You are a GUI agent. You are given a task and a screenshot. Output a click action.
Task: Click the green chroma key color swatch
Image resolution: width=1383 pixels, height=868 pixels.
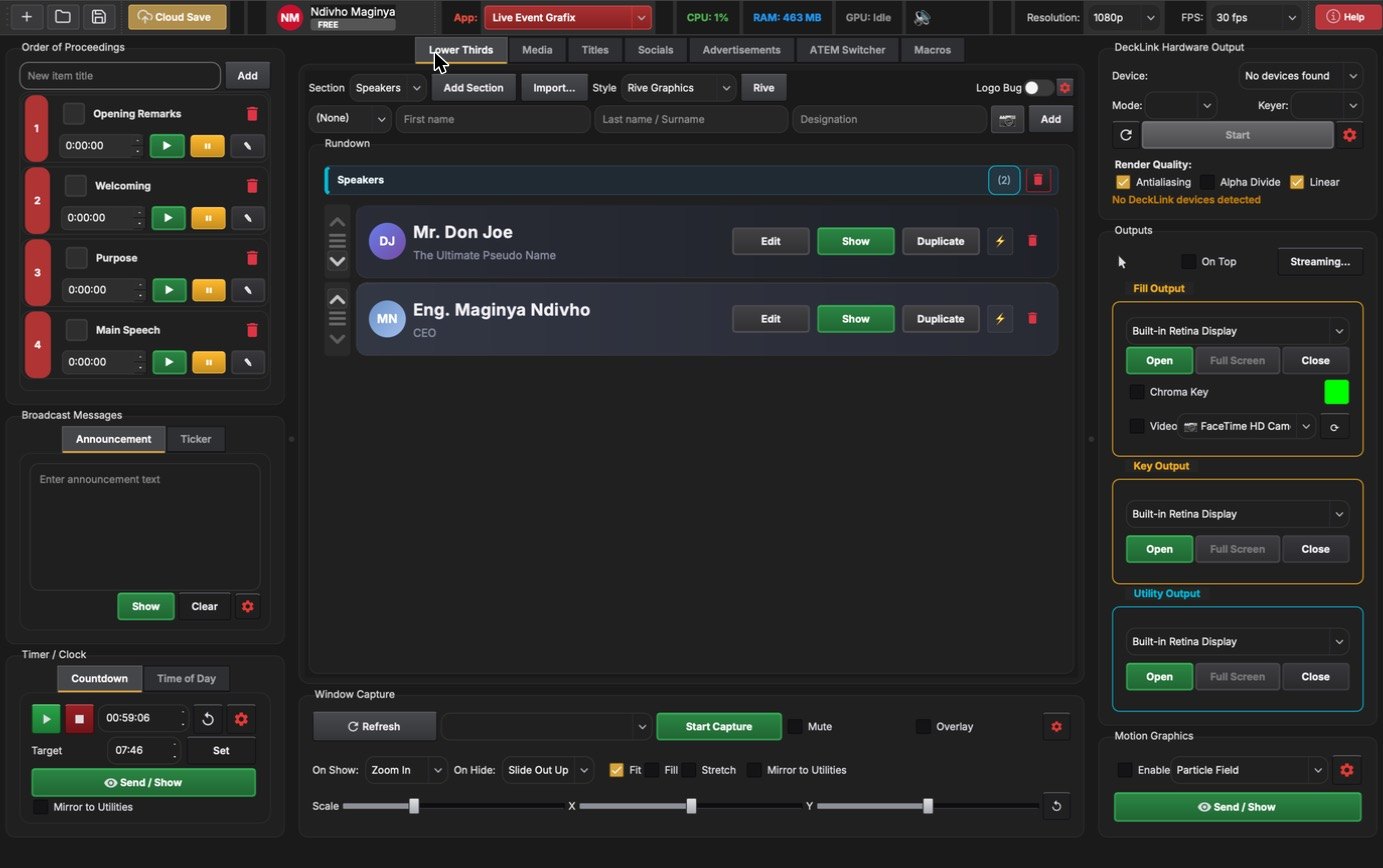[x=1336, y=392]
